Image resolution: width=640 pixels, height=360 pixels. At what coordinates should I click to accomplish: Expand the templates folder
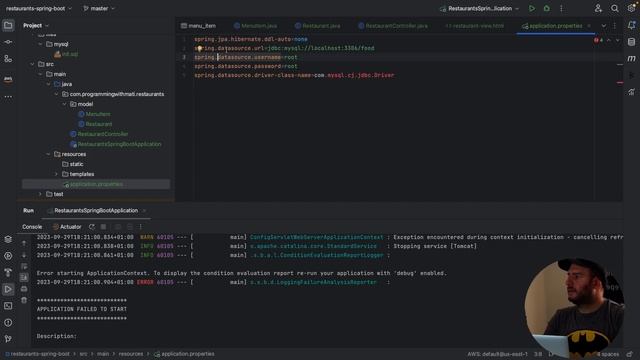(x=56, y=174)
